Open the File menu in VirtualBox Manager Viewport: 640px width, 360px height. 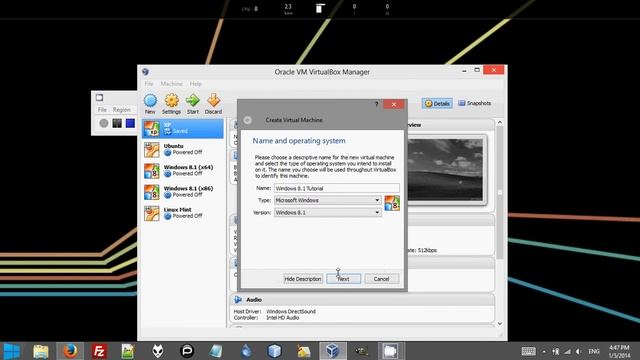(149, 84)
